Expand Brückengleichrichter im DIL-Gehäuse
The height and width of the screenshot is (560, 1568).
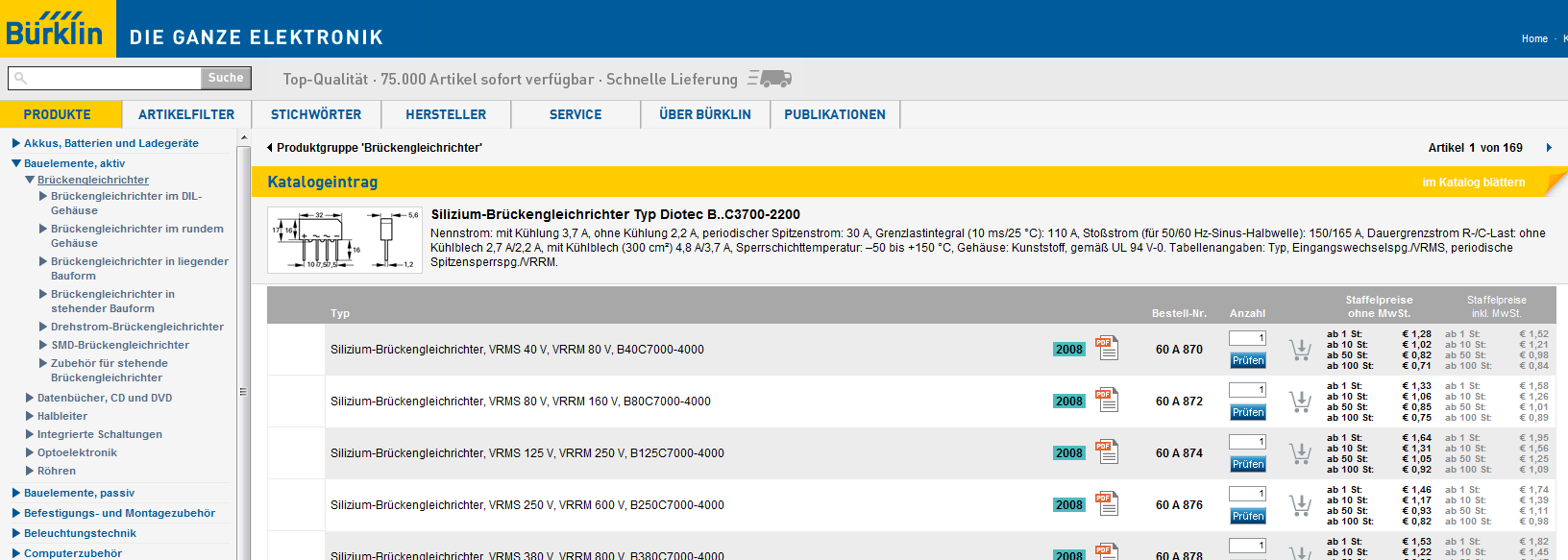click(43, 196)
